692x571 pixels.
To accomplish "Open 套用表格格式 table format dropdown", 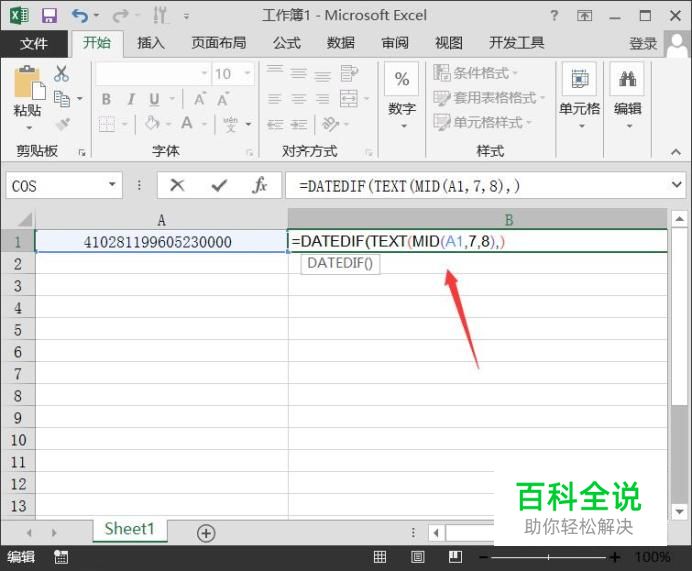I will click(489, 98).
